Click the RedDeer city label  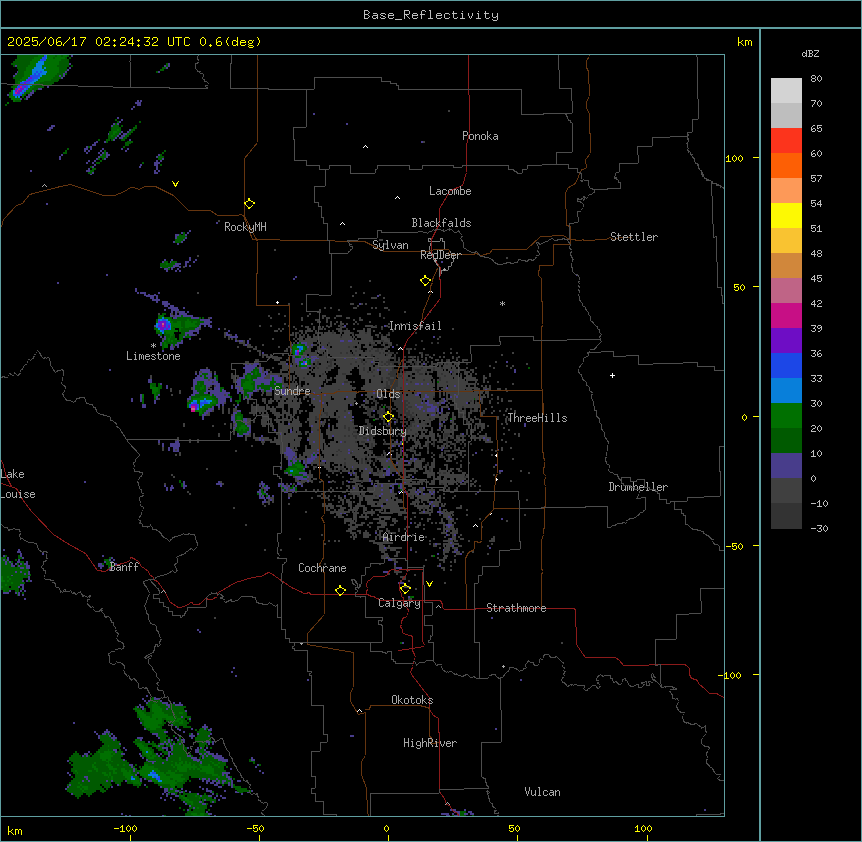(x=440, y=255)
